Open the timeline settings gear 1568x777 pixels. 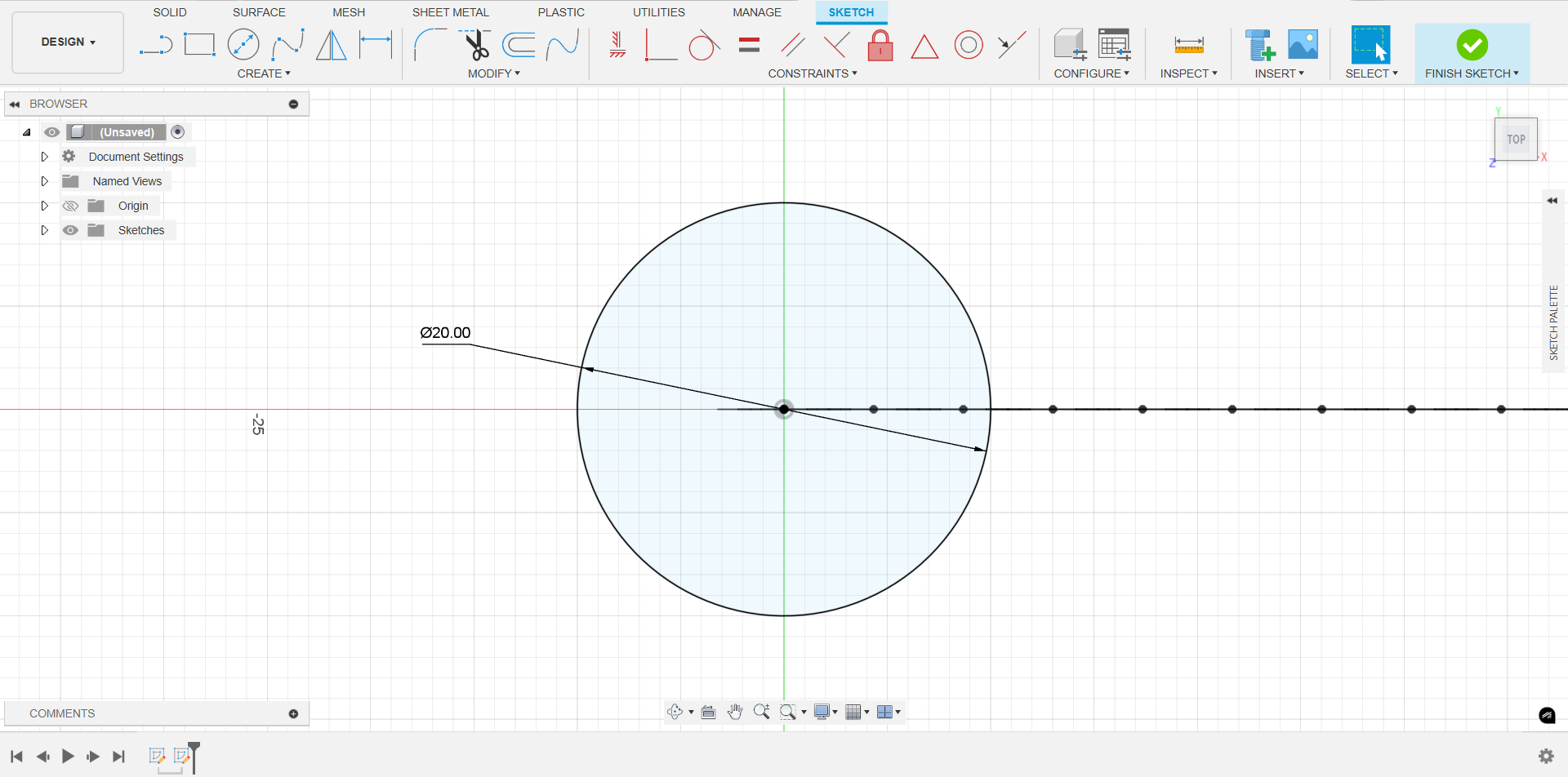click(1546, 756)
